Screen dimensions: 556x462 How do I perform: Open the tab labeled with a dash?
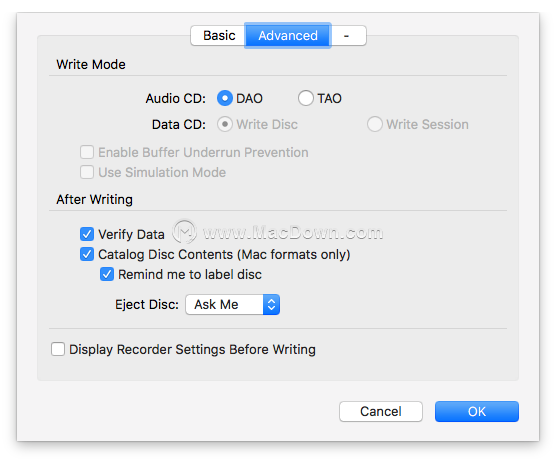click(x=348, y=35)
